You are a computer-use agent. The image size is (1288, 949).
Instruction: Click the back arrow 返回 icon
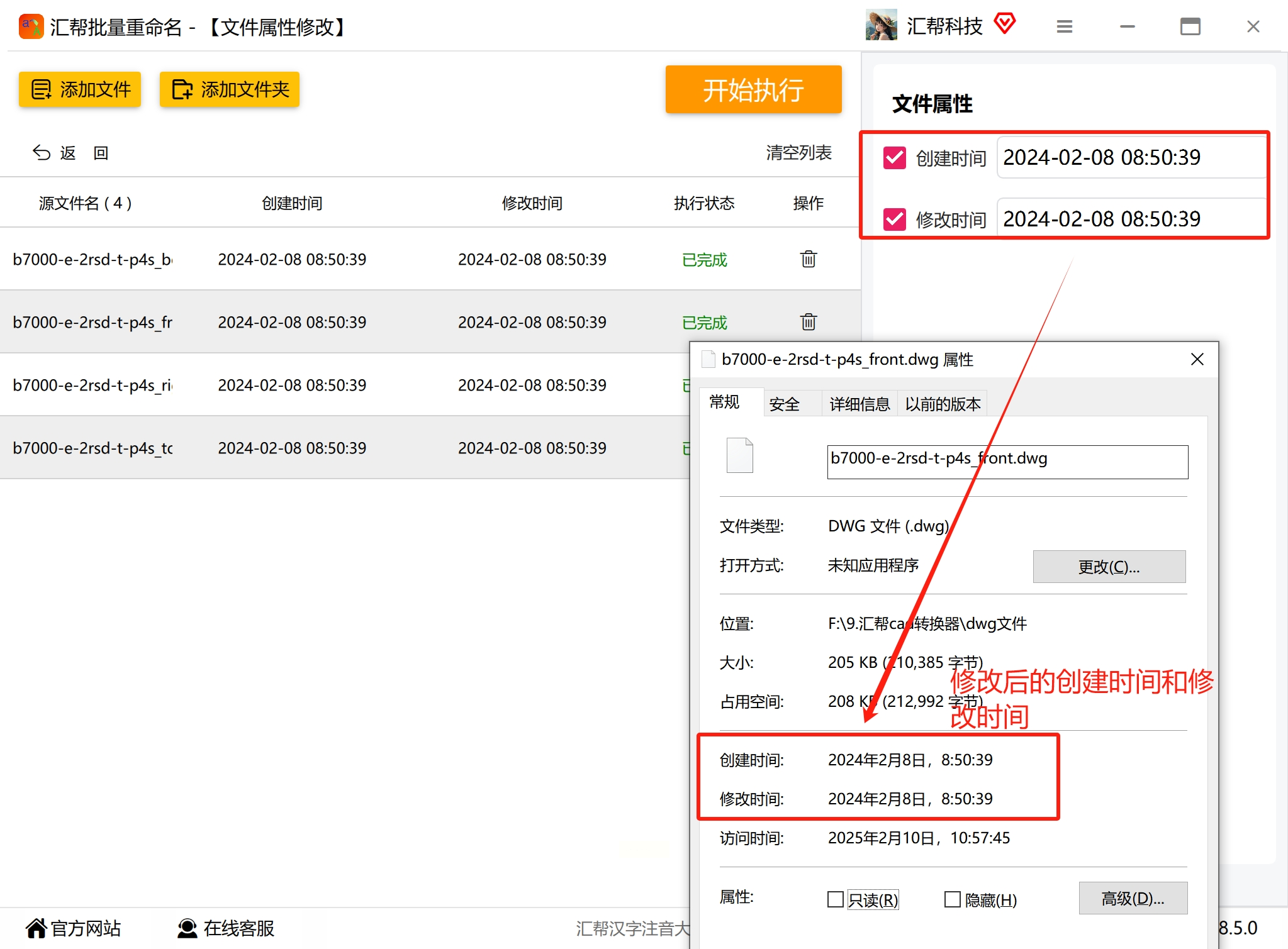[42, 153]
